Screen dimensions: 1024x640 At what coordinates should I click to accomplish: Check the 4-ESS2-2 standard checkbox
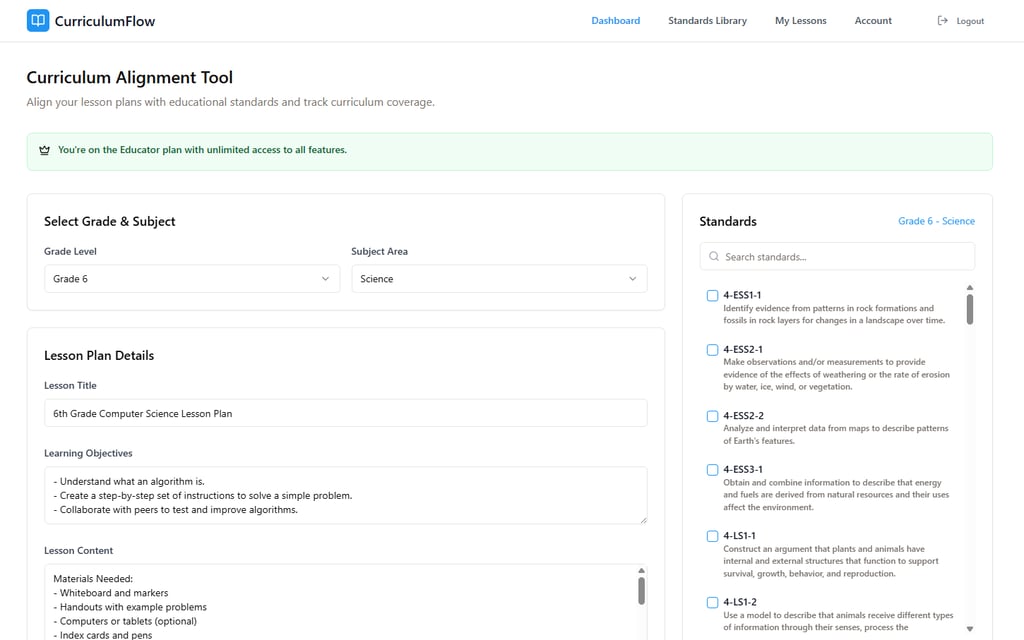tap(712, 416)
